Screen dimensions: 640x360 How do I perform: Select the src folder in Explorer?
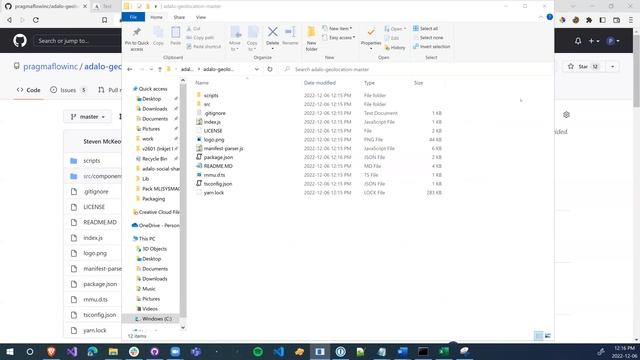[207, 104]
